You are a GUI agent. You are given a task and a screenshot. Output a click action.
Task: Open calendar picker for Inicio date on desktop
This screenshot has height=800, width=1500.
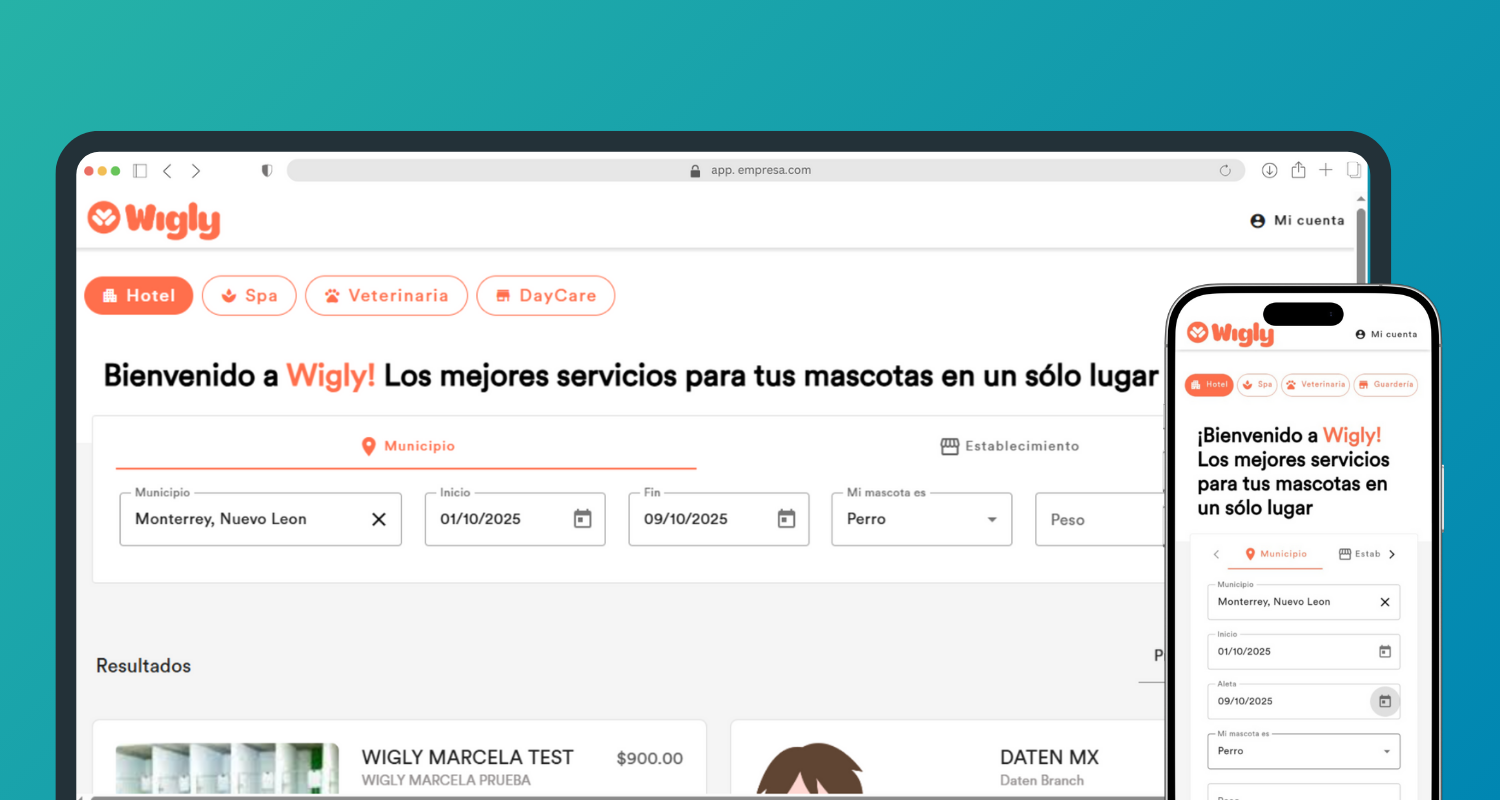(582, 519)
